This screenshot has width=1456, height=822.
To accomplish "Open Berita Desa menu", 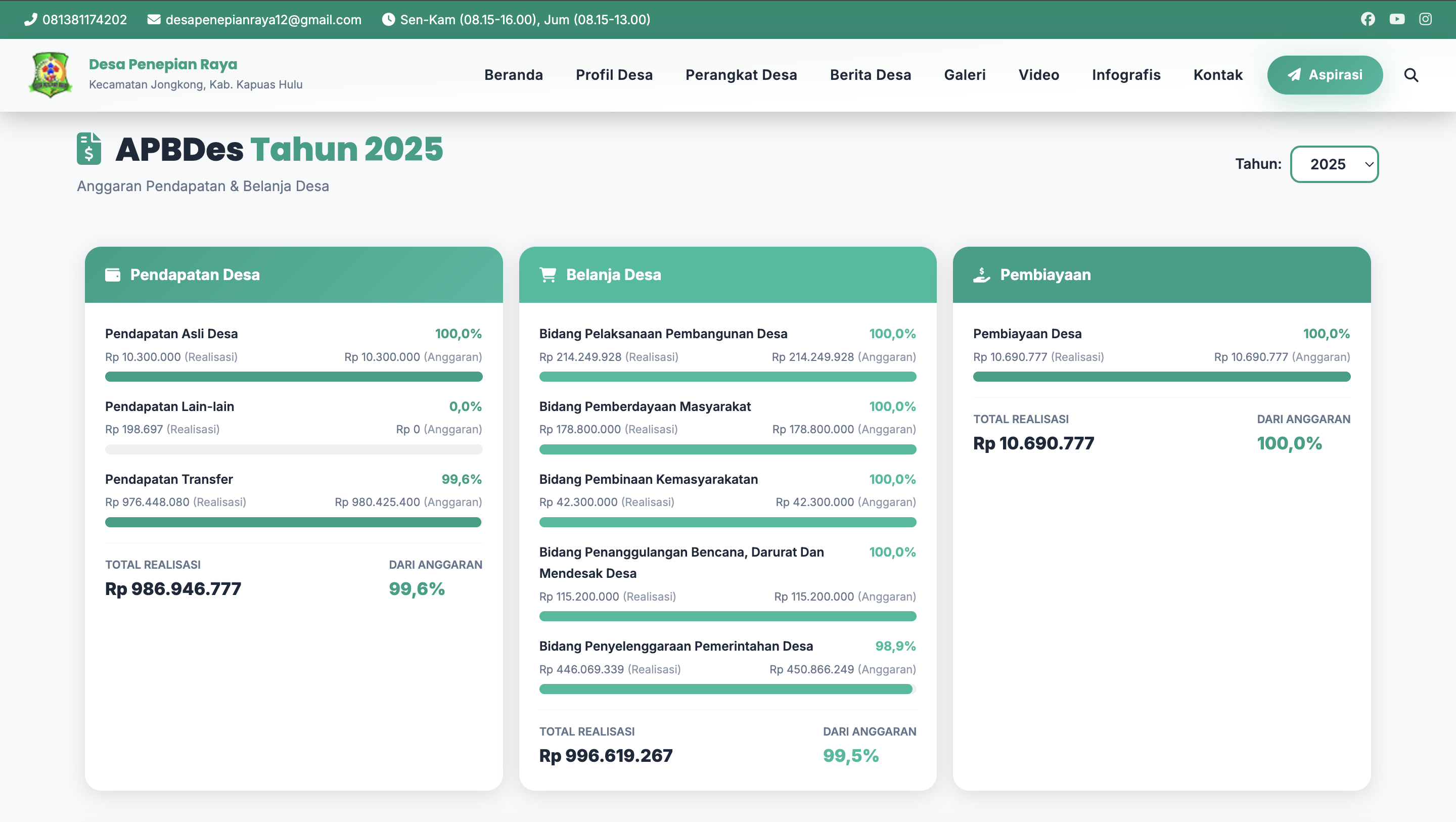I will pos(871,75).
